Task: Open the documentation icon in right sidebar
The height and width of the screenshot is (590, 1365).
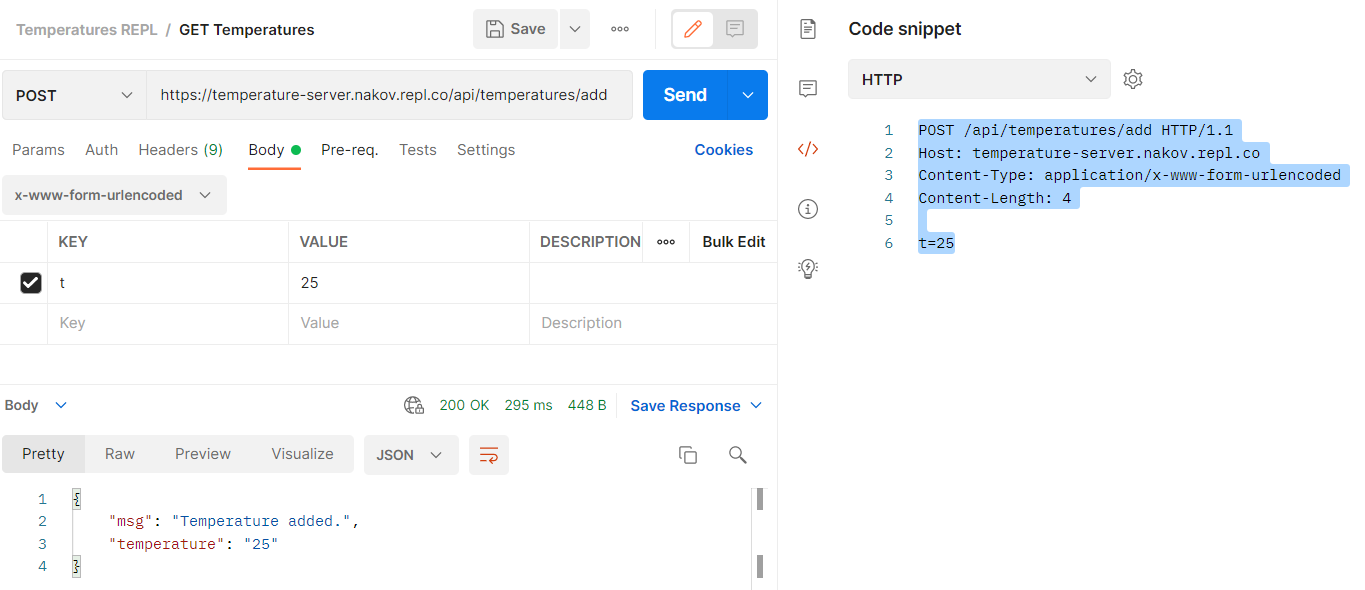Action: (808, 29)
